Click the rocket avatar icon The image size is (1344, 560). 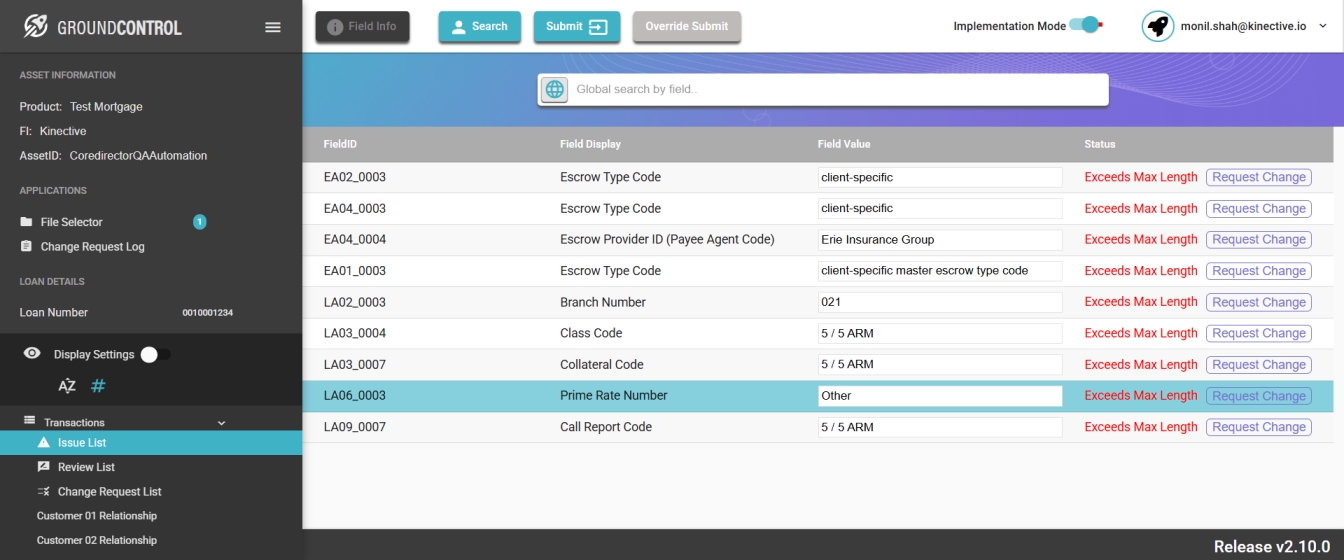[x=1158, y=26]
